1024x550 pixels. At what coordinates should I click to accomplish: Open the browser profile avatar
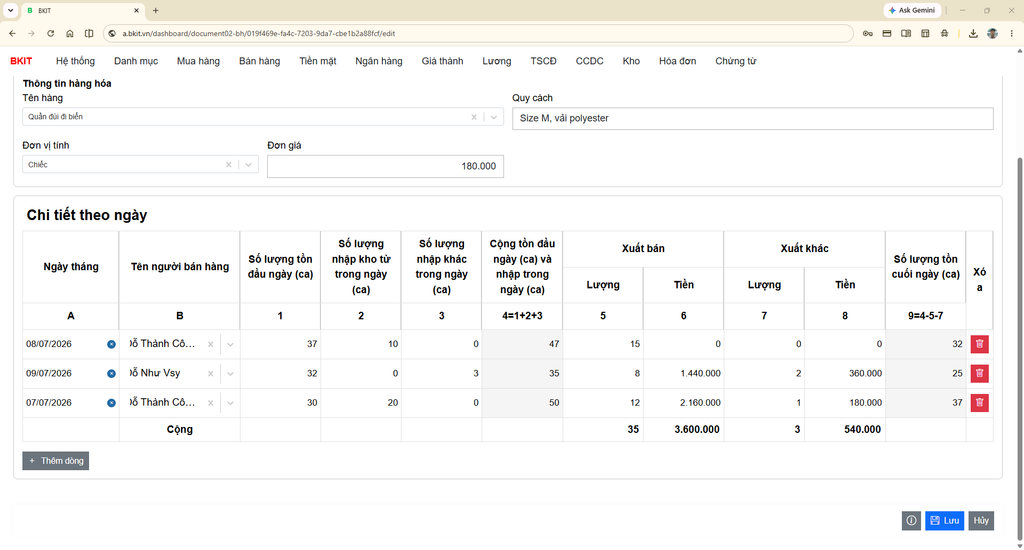coord(993,33)
